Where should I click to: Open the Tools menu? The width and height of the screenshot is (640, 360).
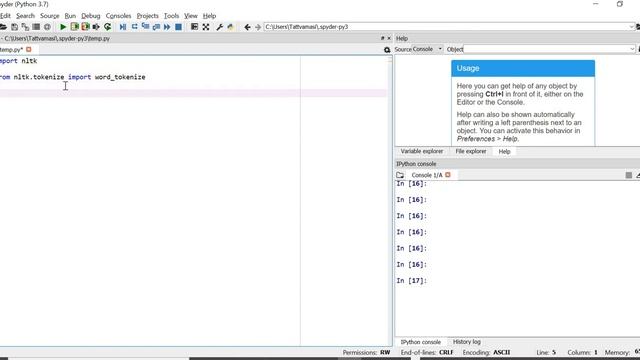(171, 16)
